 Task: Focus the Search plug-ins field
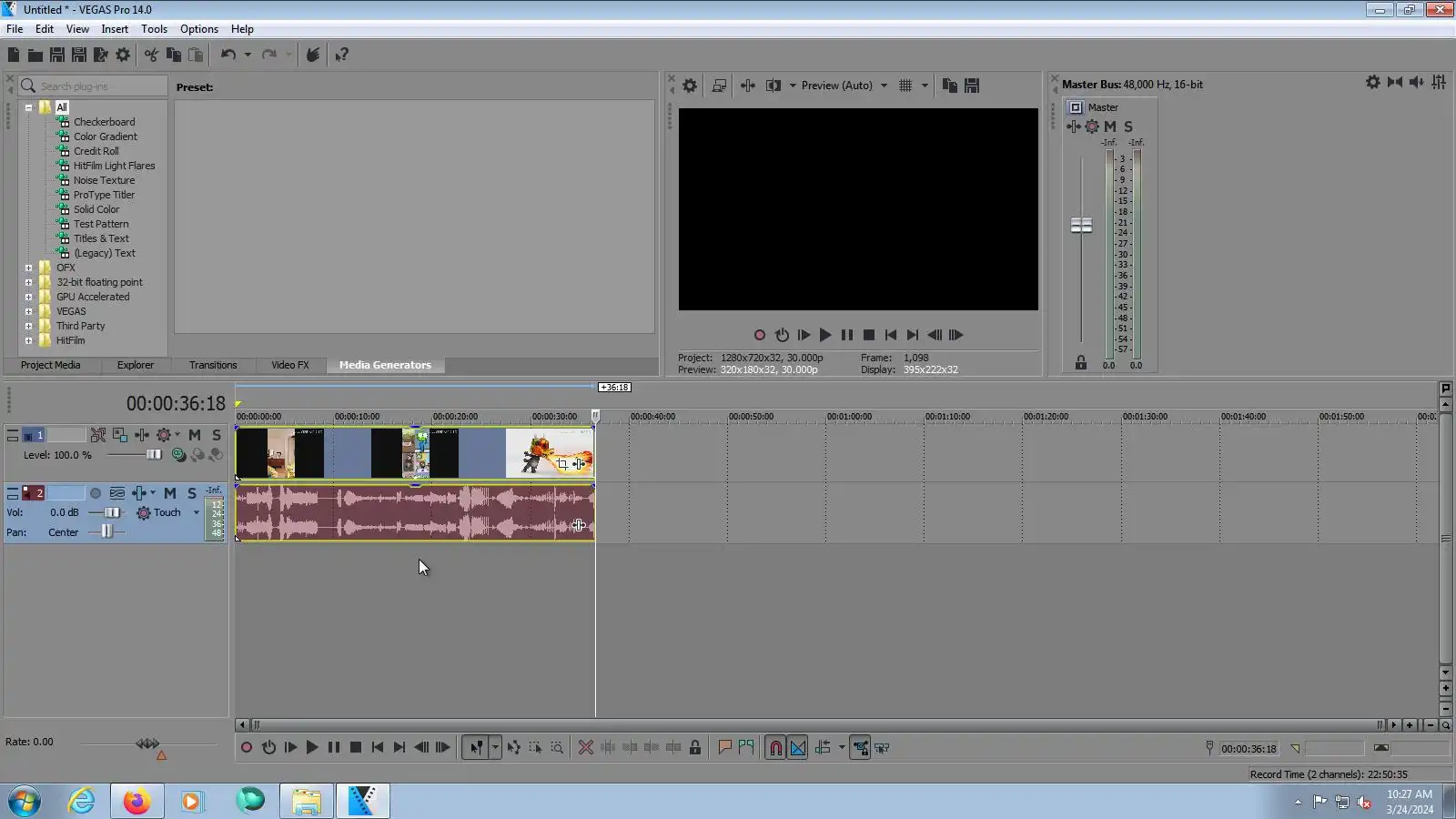tap(94, 86)
